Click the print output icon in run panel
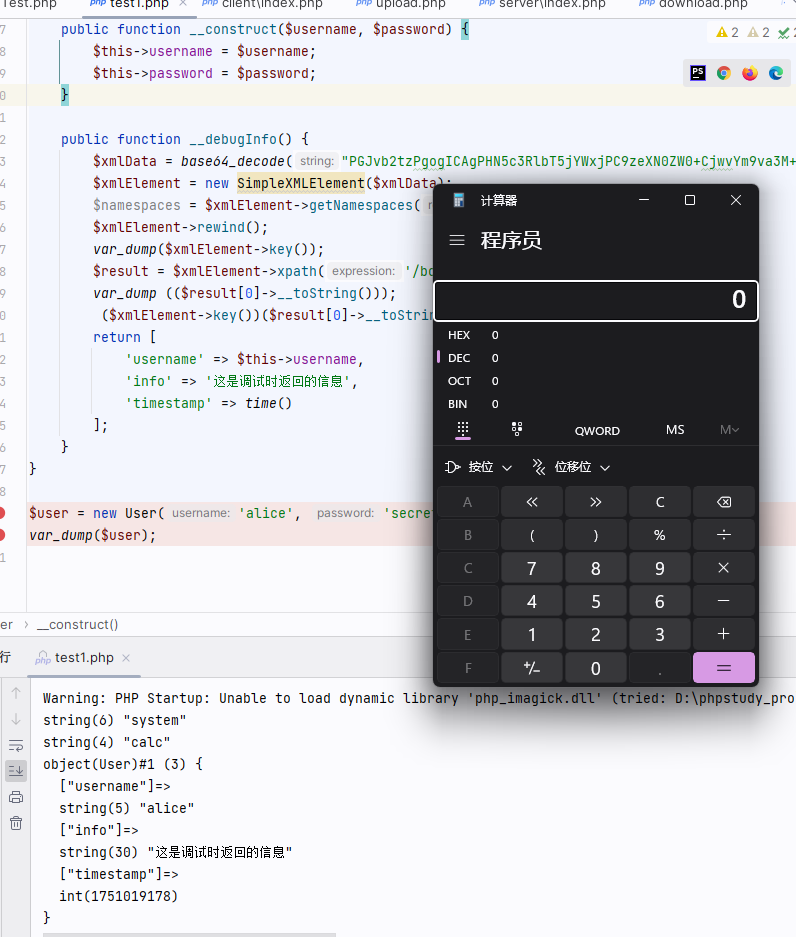 coord(16,797)
